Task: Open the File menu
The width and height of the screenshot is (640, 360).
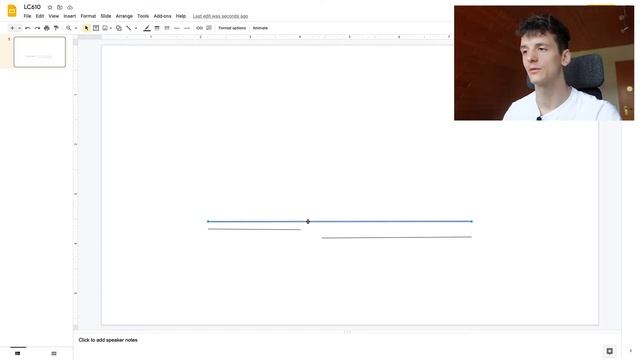Action: (27, 16)
